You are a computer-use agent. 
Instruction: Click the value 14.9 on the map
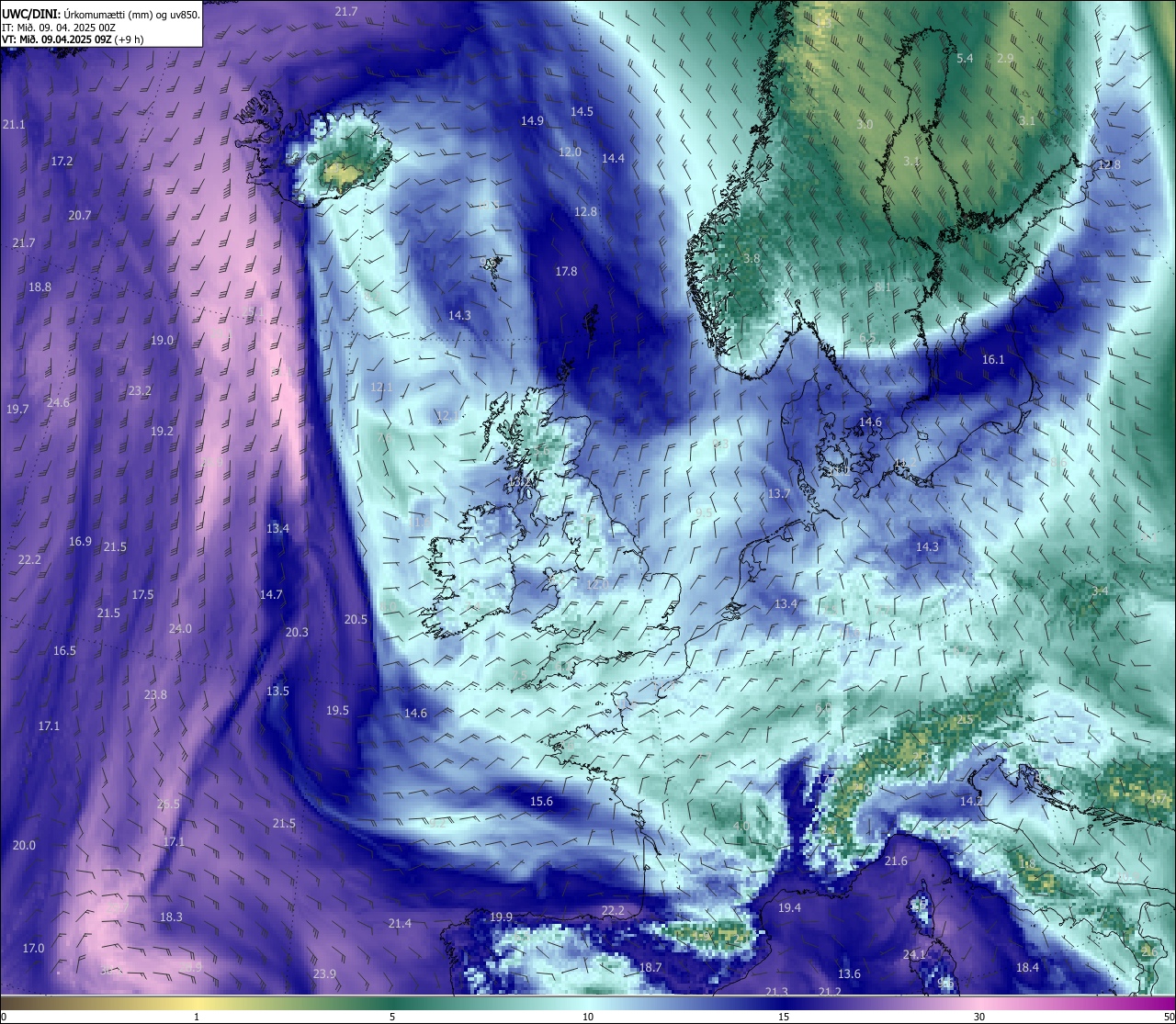[x=532, y=120]
